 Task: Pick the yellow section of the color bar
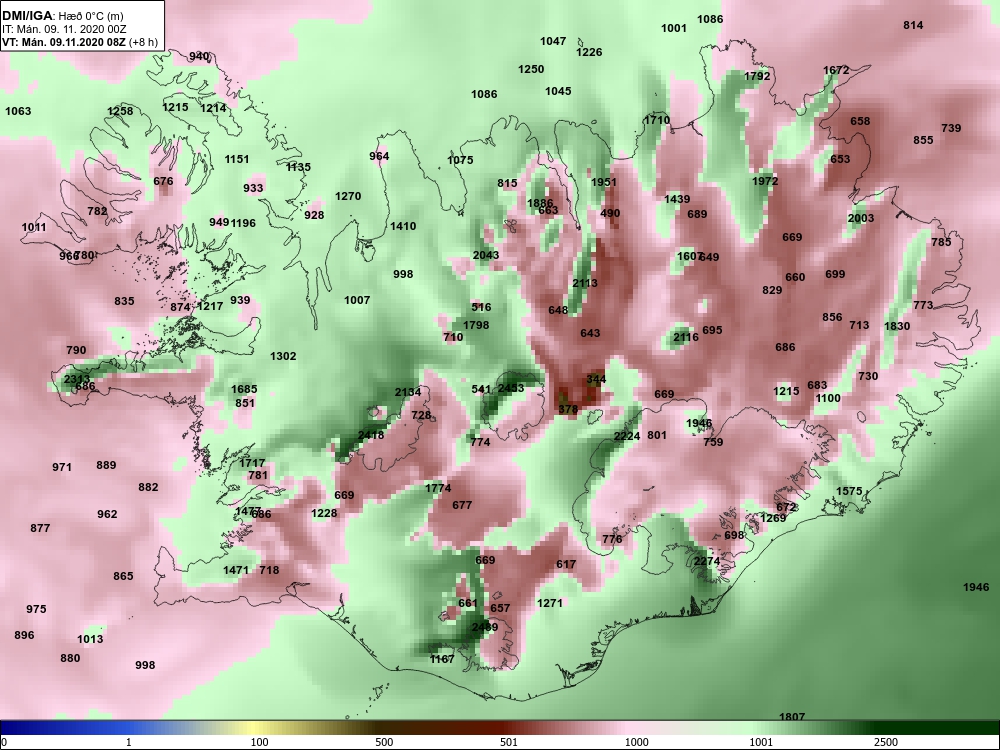pos(252,728)
